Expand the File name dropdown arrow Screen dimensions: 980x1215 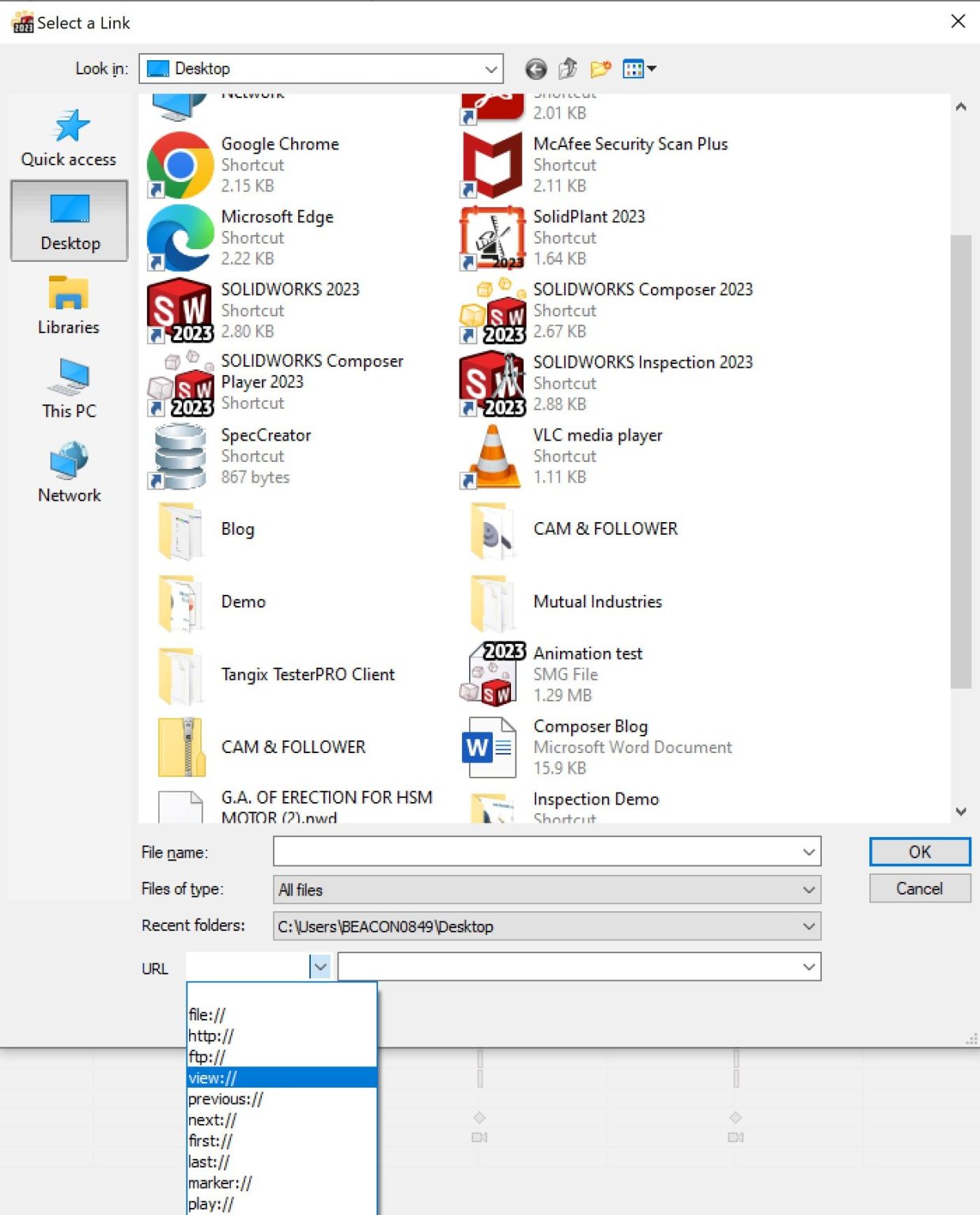tap(808, 852)
